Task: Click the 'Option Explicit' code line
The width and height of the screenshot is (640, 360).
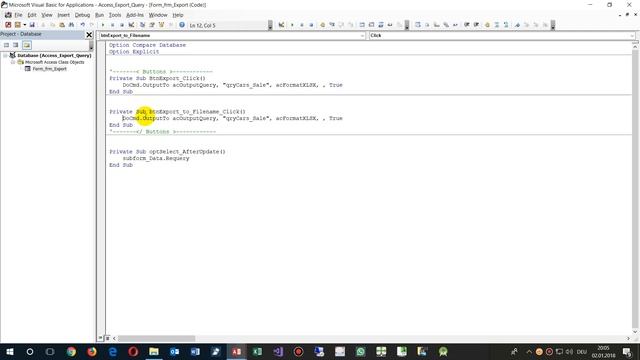Action: tap(134, 52)
